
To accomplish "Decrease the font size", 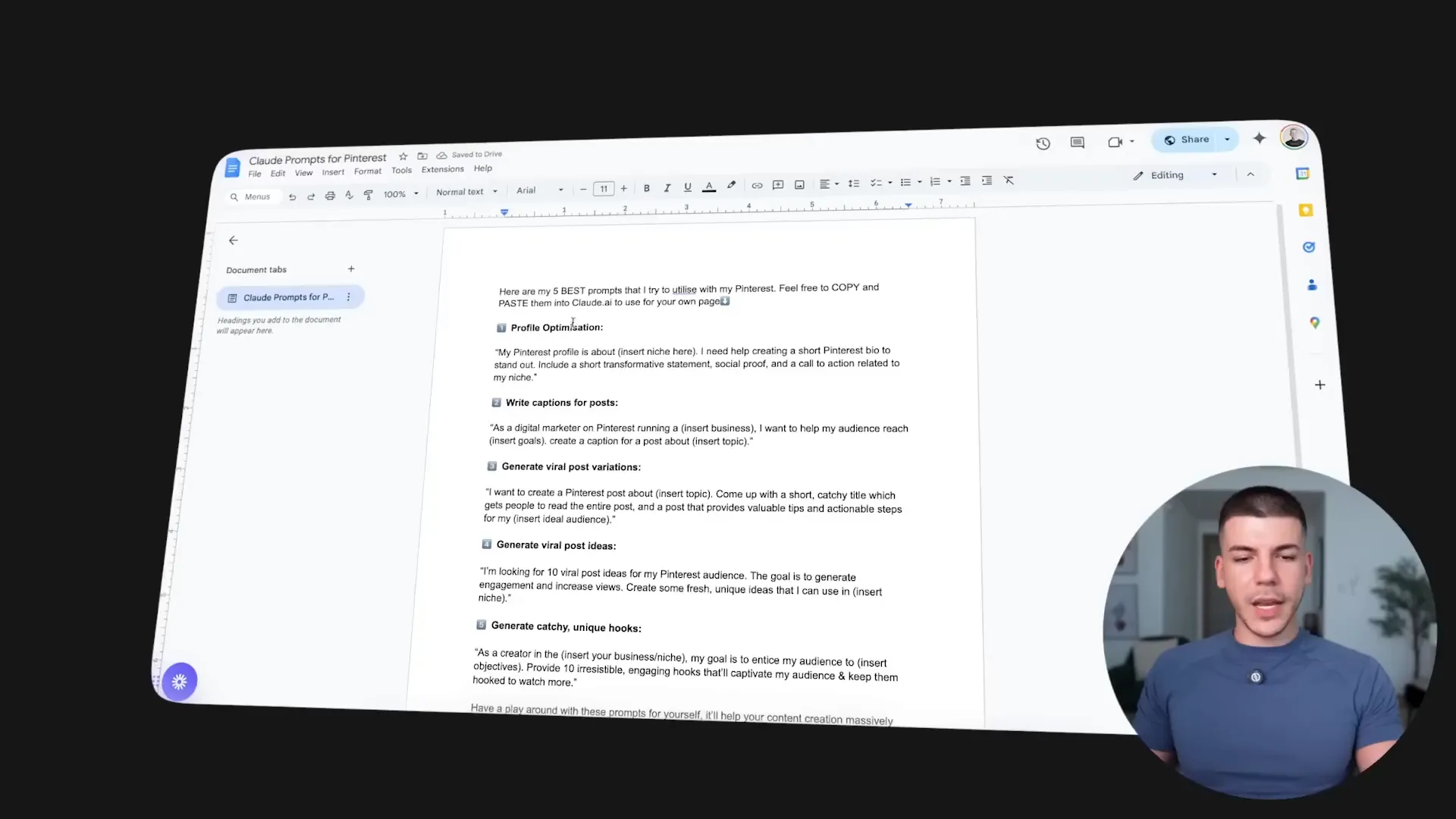I will click(583, 189).
